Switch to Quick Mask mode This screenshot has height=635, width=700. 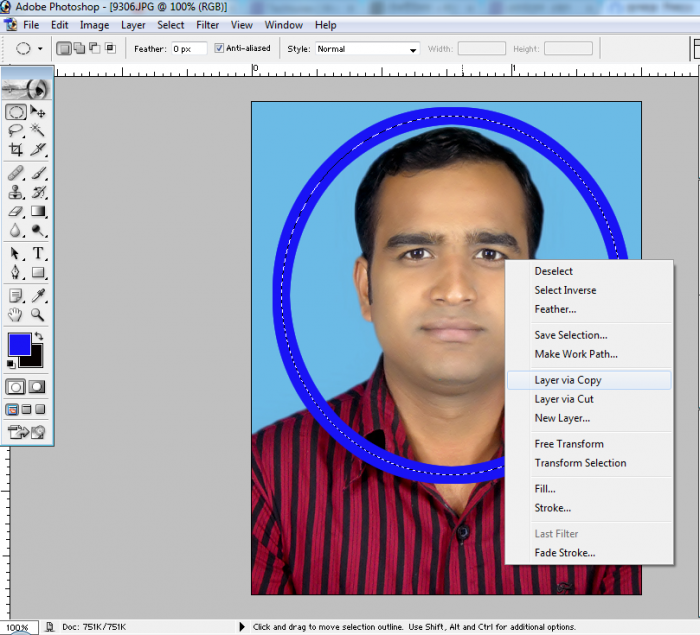point(37,386)
